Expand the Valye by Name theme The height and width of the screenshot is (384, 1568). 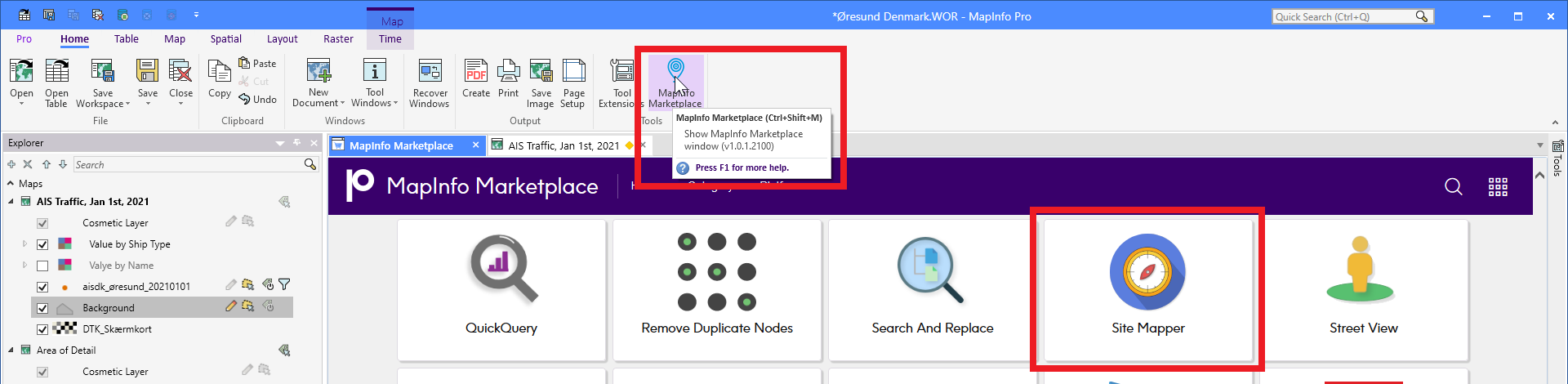pyautogui.click(x=24, y=265)
